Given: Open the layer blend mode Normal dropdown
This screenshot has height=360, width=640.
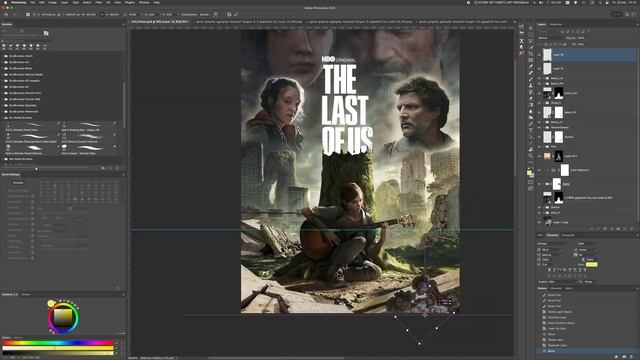Looking at the screenshot, I should point(551,38).
